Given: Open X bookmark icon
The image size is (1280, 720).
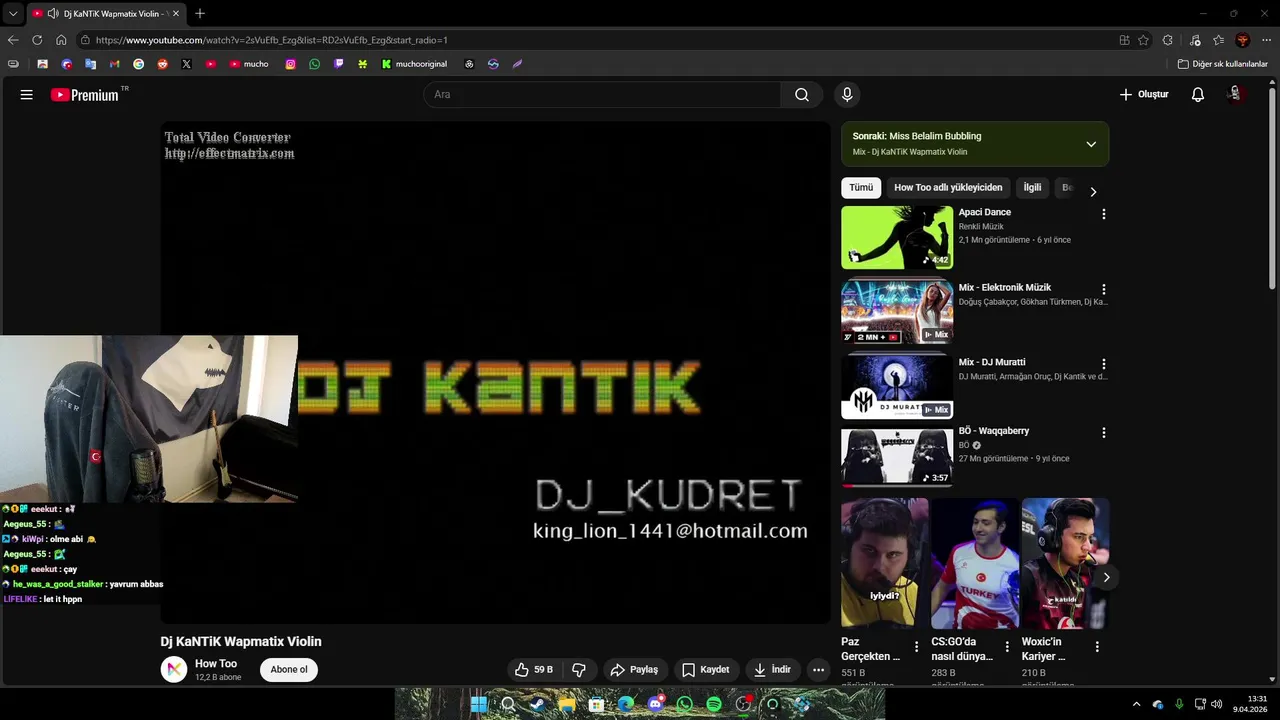Looking at the screenshot, I should [x=186, y=64].
